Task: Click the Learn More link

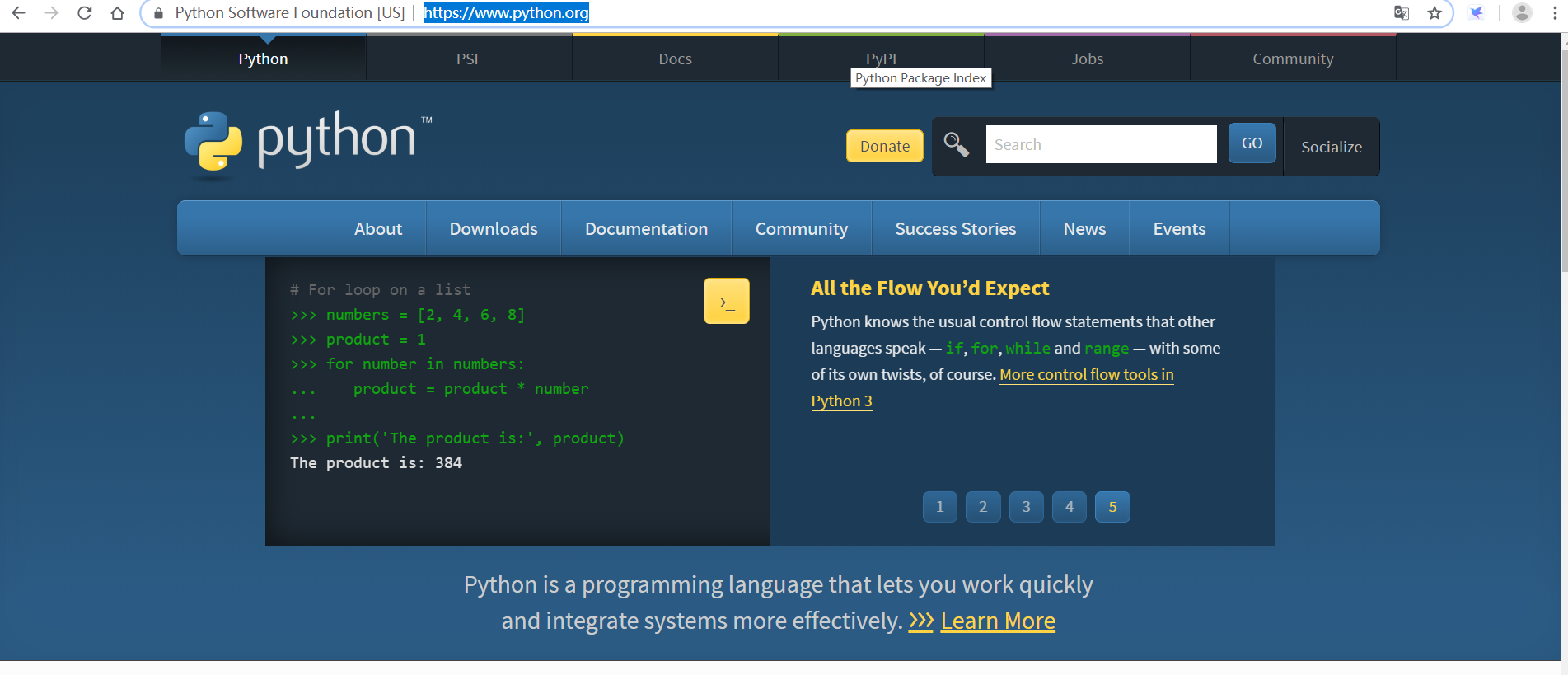Action: (998, 621)
